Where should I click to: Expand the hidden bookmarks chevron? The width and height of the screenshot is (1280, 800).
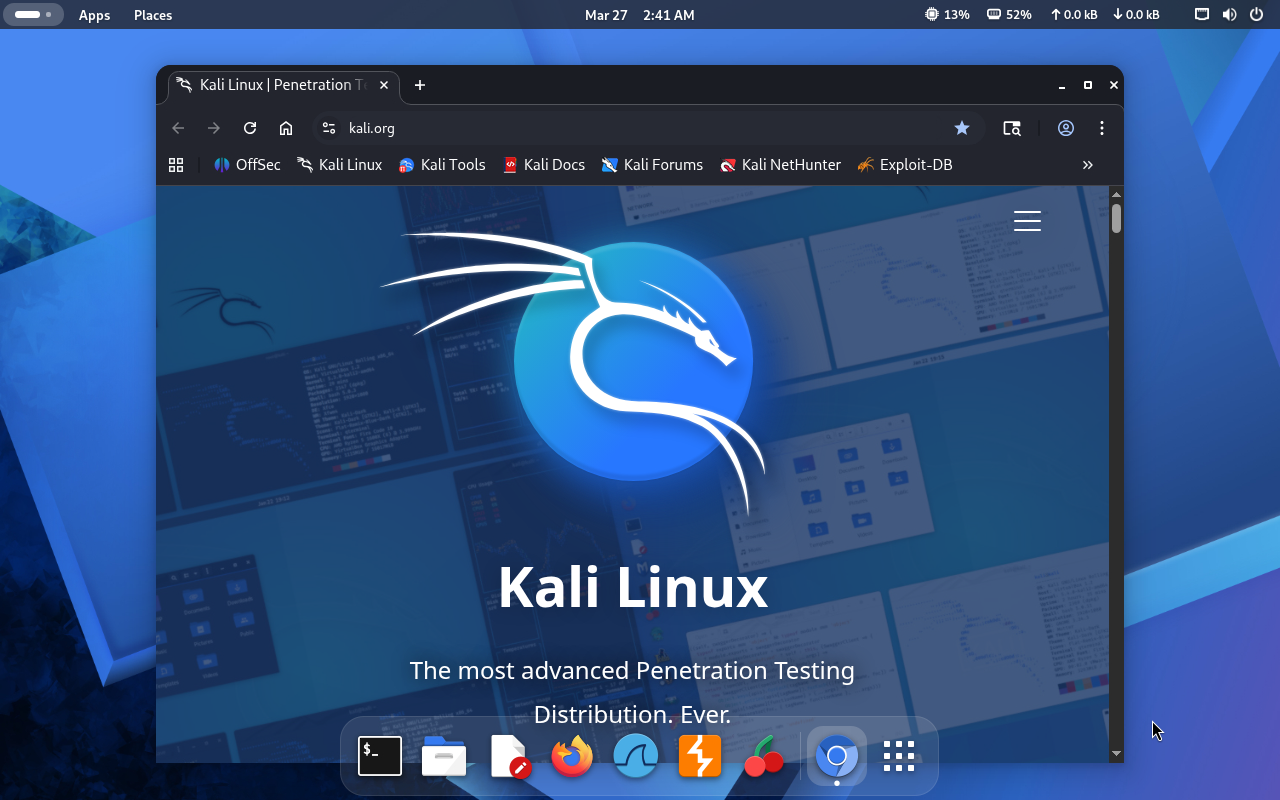point(1088,165)
